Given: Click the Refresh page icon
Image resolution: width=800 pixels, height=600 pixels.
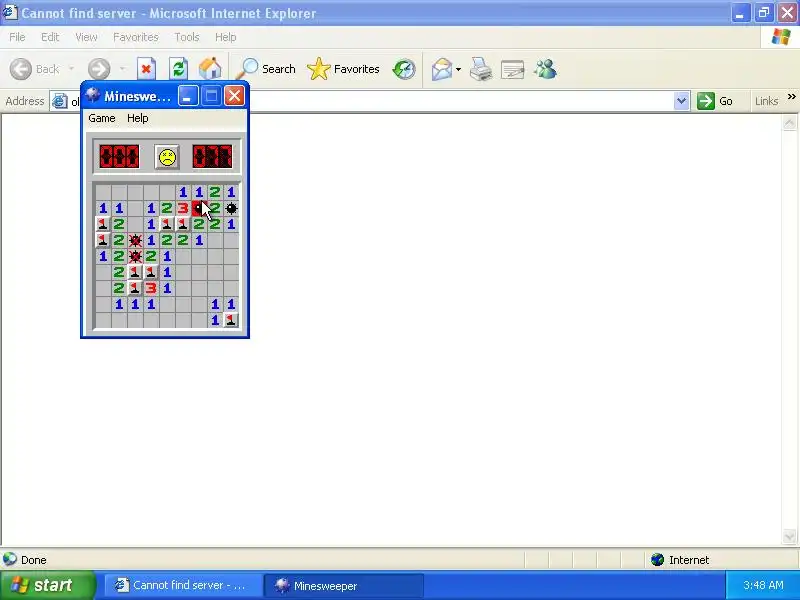Looking at the screenshot, I should click(x=178, y=69).
